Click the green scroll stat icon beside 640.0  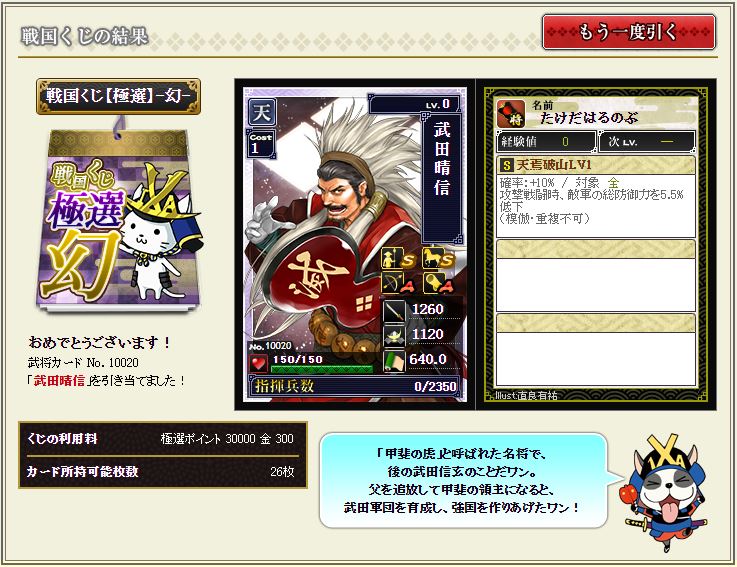[394, 361]
